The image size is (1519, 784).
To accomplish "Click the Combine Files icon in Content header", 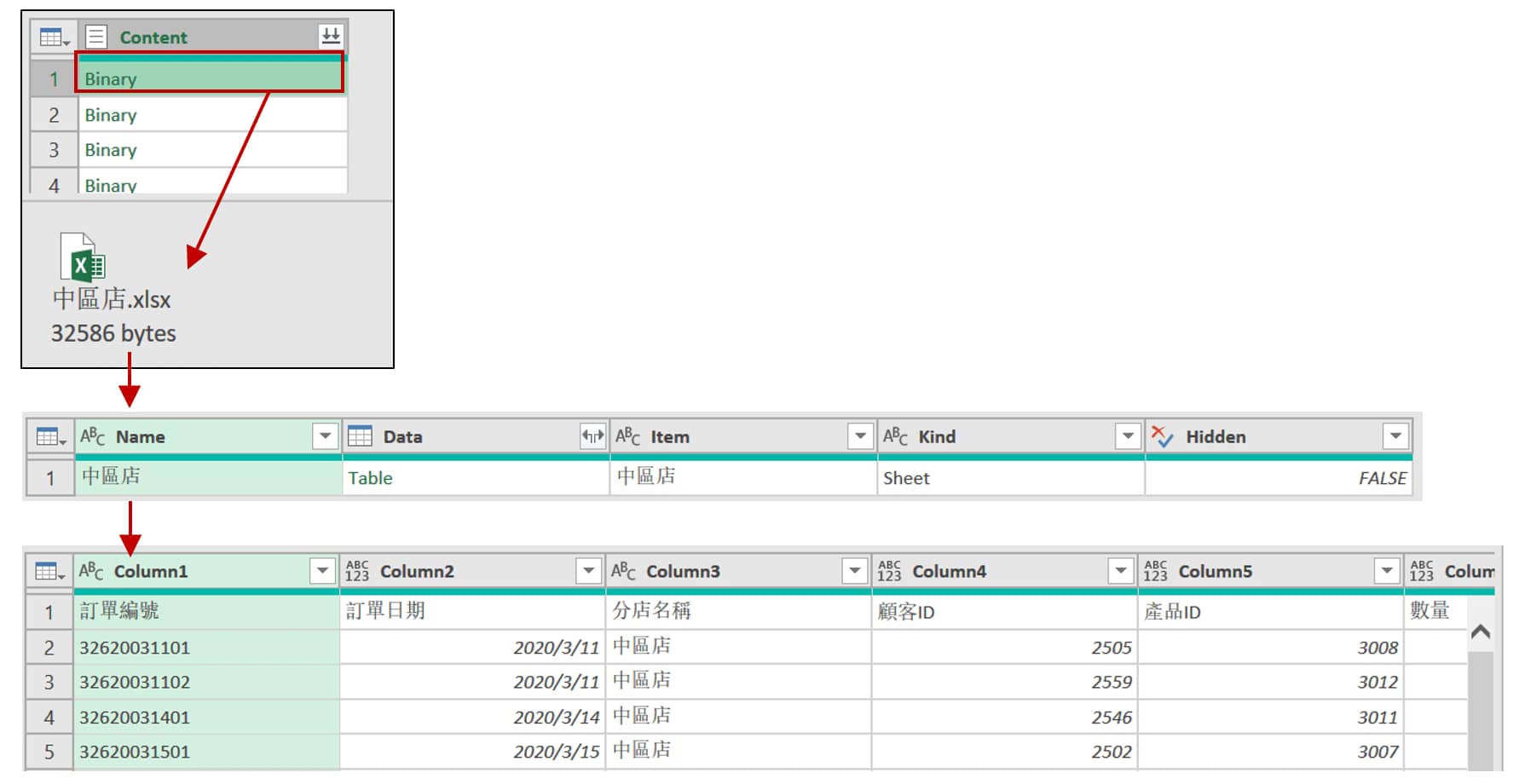I will pyautogui.click(x=331, y=36).
